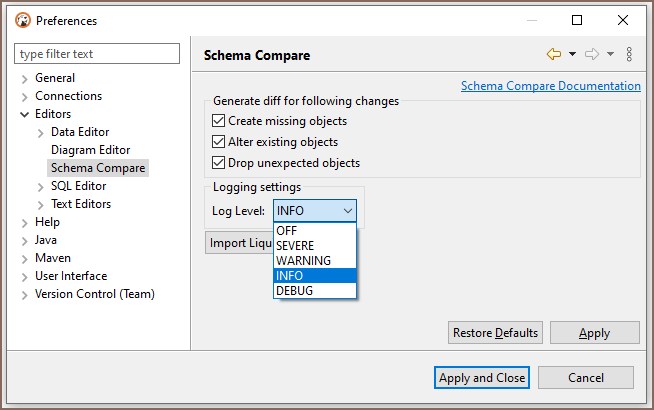
Task: Open the three-dot view menu icon
Action: [x=629, y=54]
